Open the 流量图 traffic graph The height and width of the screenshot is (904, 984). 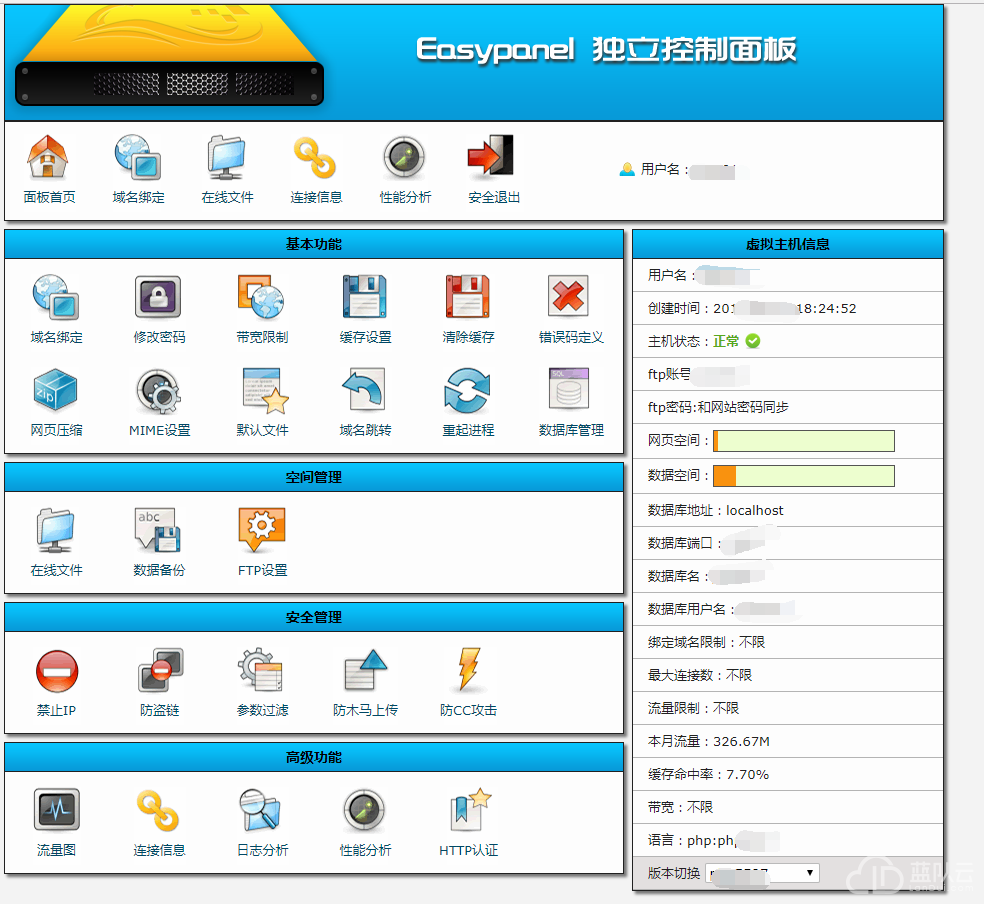(x=57, y=812)
